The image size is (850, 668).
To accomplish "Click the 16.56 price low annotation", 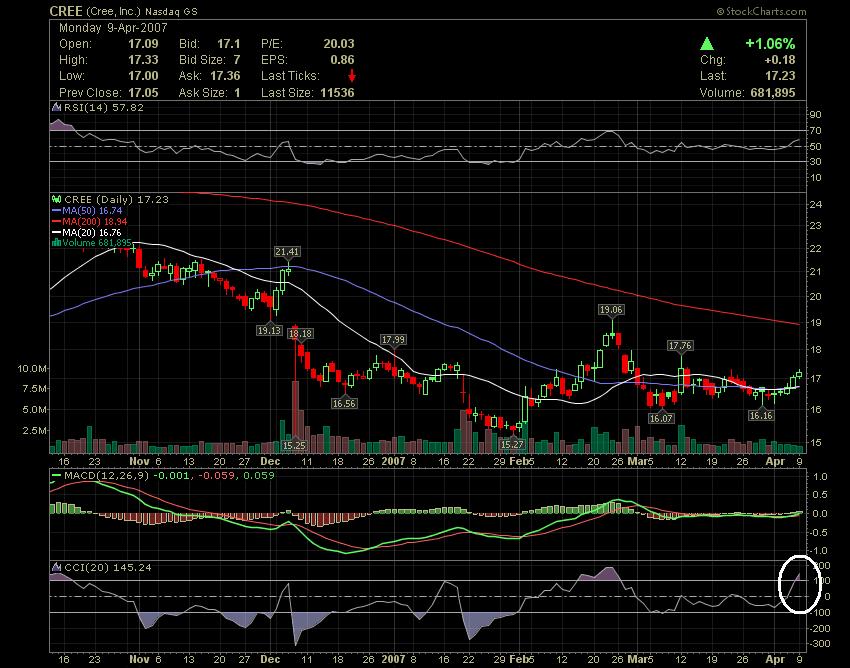I will [344, 403].
